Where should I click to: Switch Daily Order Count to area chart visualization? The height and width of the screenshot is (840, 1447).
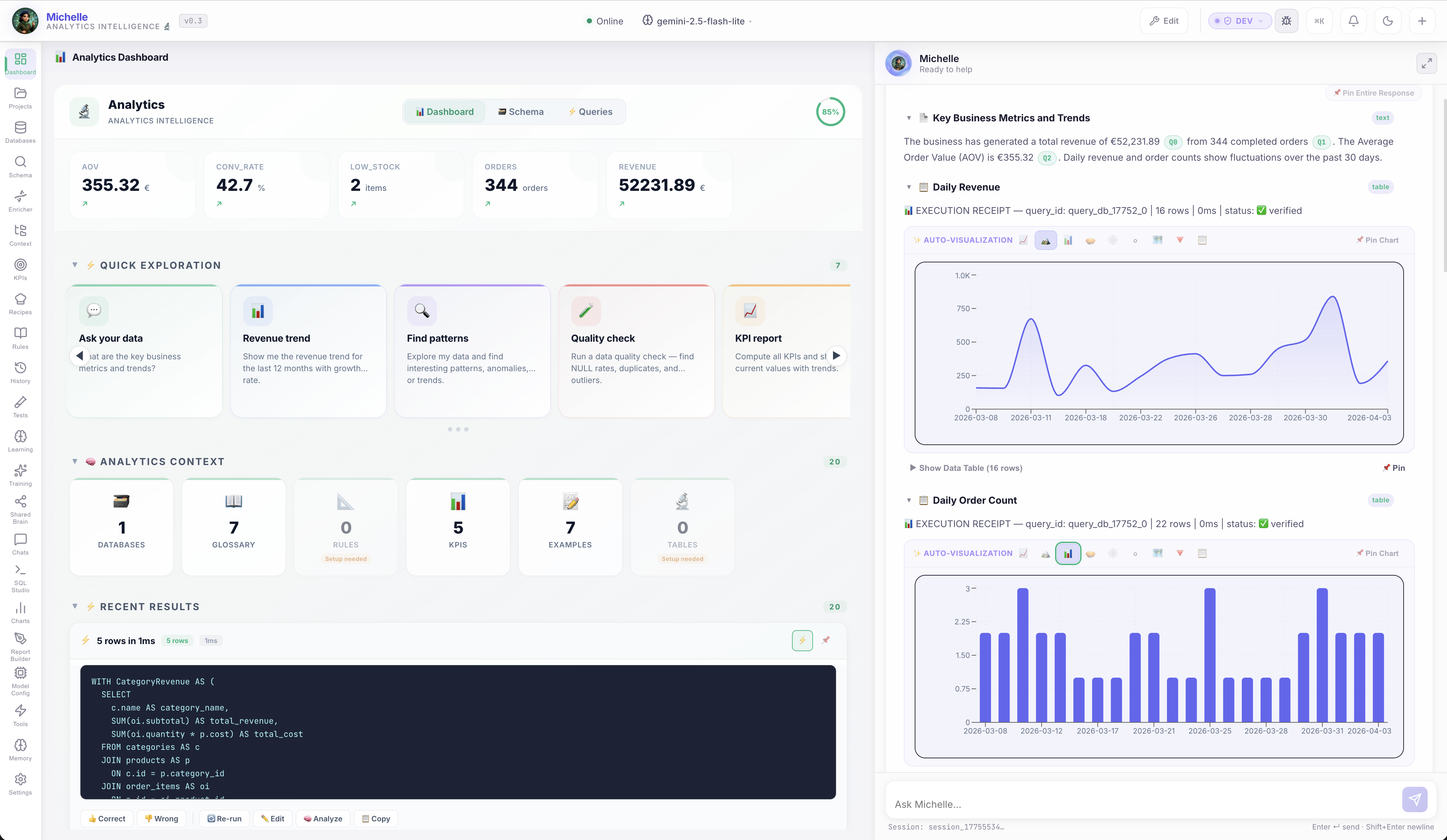point(1046,553)
